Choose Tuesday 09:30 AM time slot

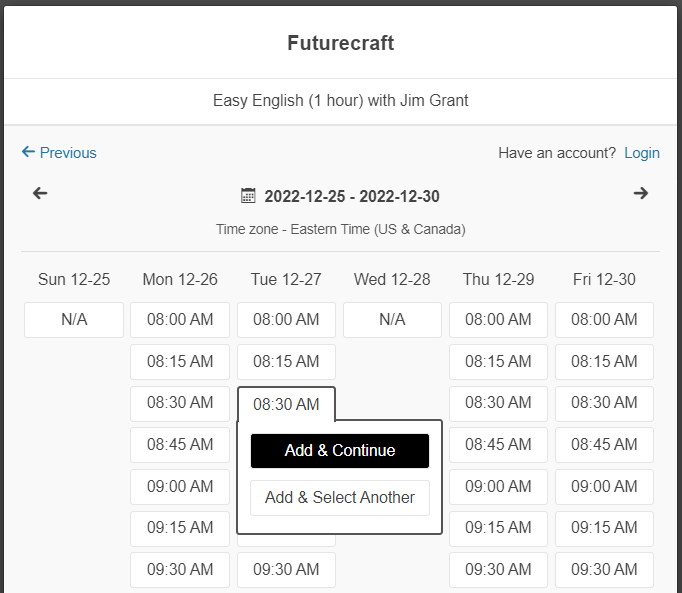[x=286, y=570]
